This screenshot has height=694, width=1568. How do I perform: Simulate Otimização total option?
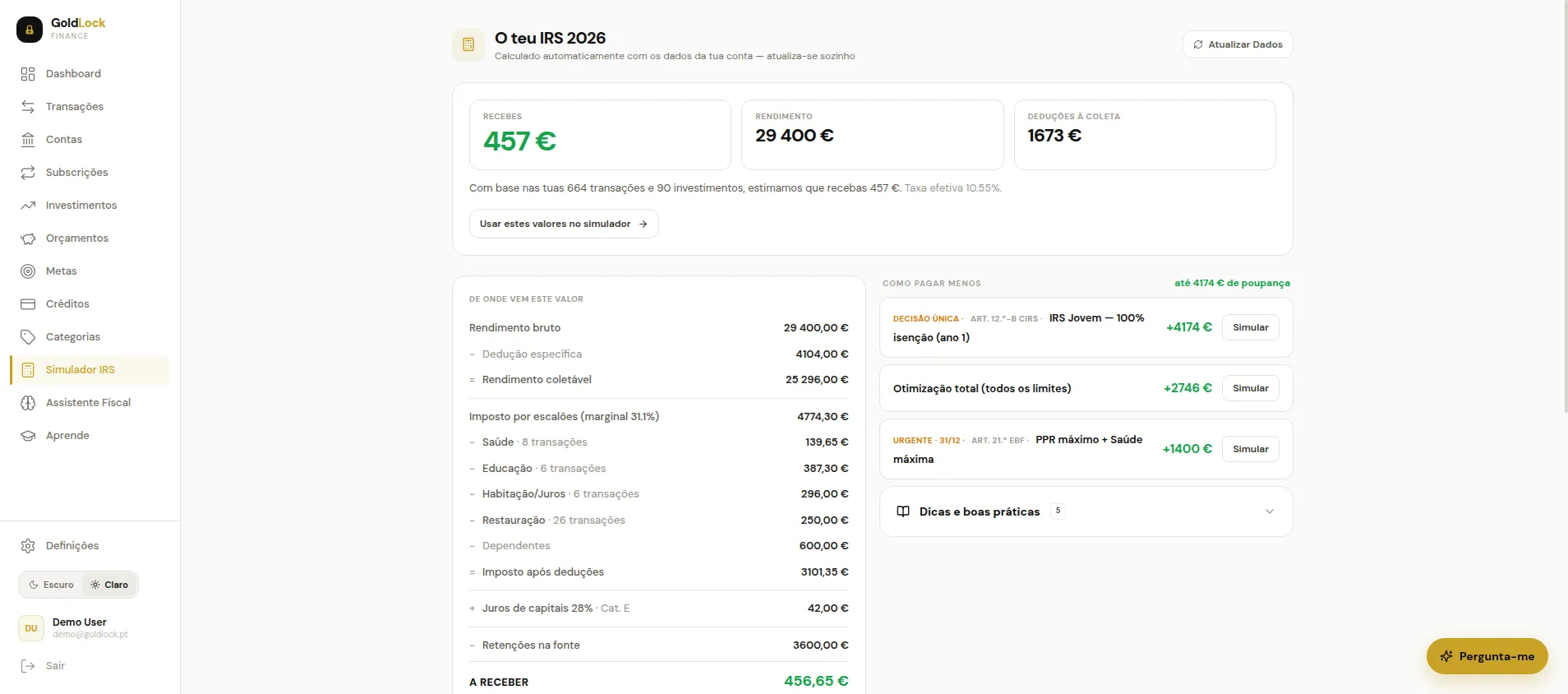(x=1251, y=388)
